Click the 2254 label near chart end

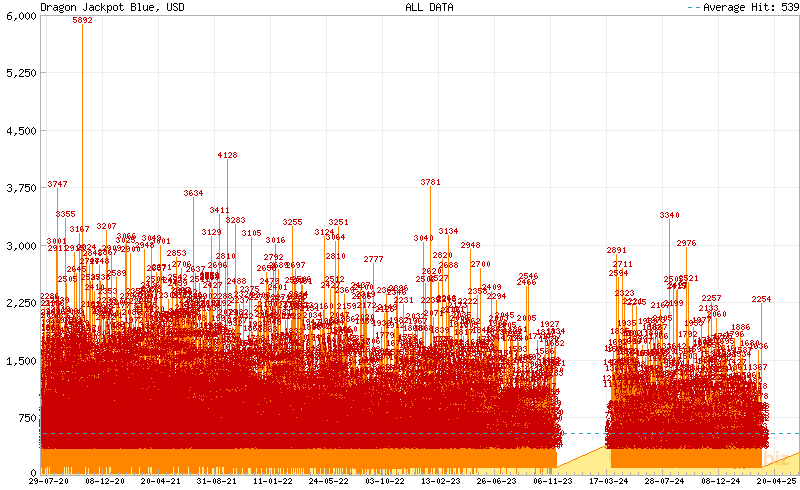pos(761,299)
